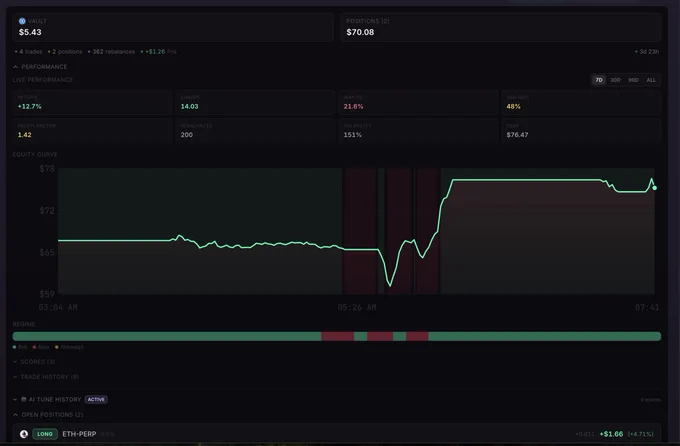
Task: Select the 30D time range
Action: [615, 80]
